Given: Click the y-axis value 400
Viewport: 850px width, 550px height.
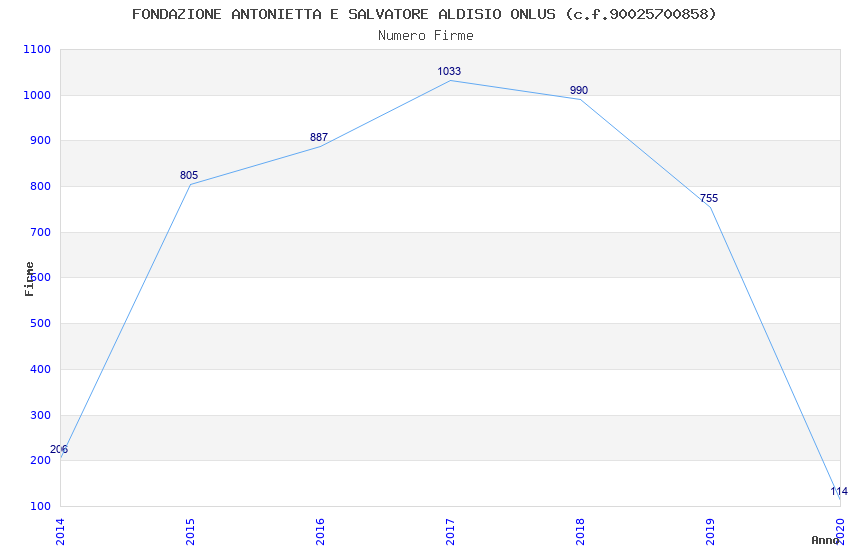Looking at the screenshot, I should [40, 369].
